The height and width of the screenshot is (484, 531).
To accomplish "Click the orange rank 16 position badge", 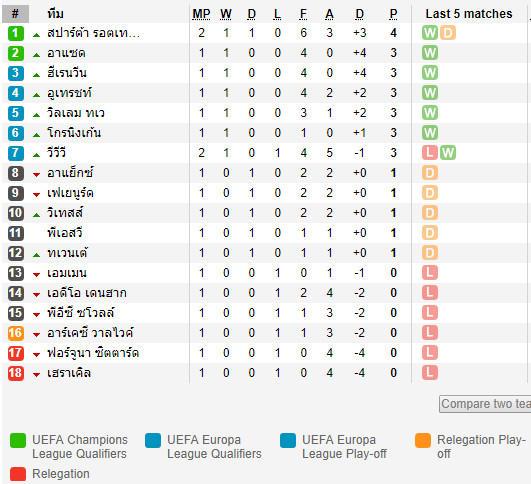I will pos(16,333).
